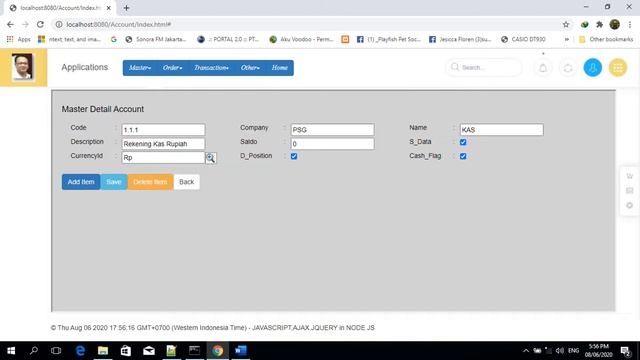640x360 pixels.
Task: Open the Apps bookmarks shortcut
Action: [x=19, y=39]
